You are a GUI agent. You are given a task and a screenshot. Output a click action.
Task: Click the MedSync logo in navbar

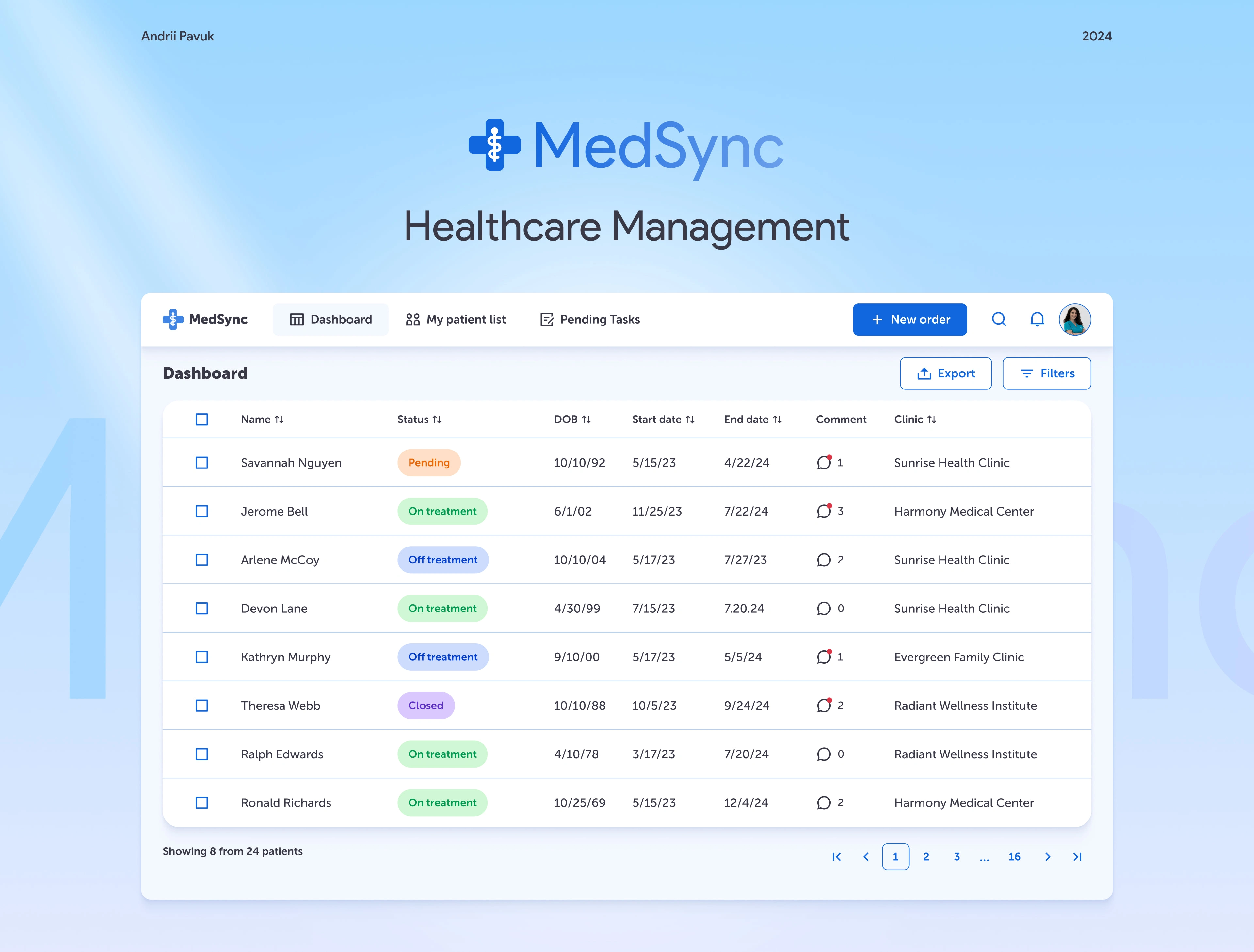[205, 320]
